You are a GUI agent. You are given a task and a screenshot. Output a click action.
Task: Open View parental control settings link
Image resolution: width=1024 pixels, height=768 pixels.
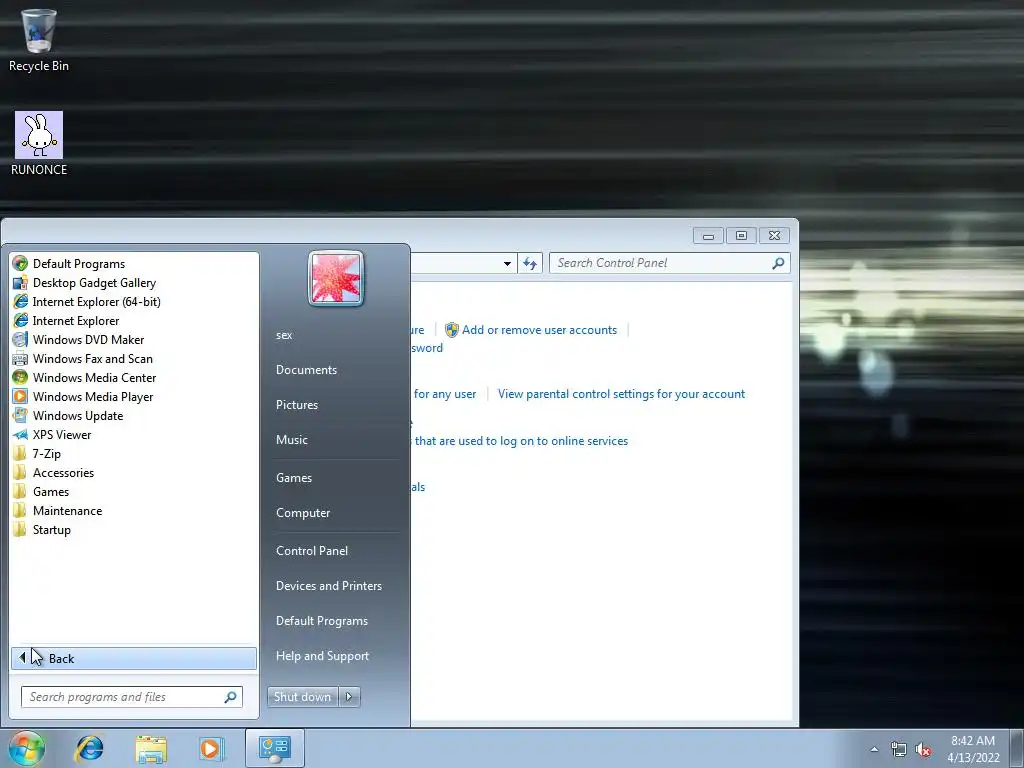(621, 394)
